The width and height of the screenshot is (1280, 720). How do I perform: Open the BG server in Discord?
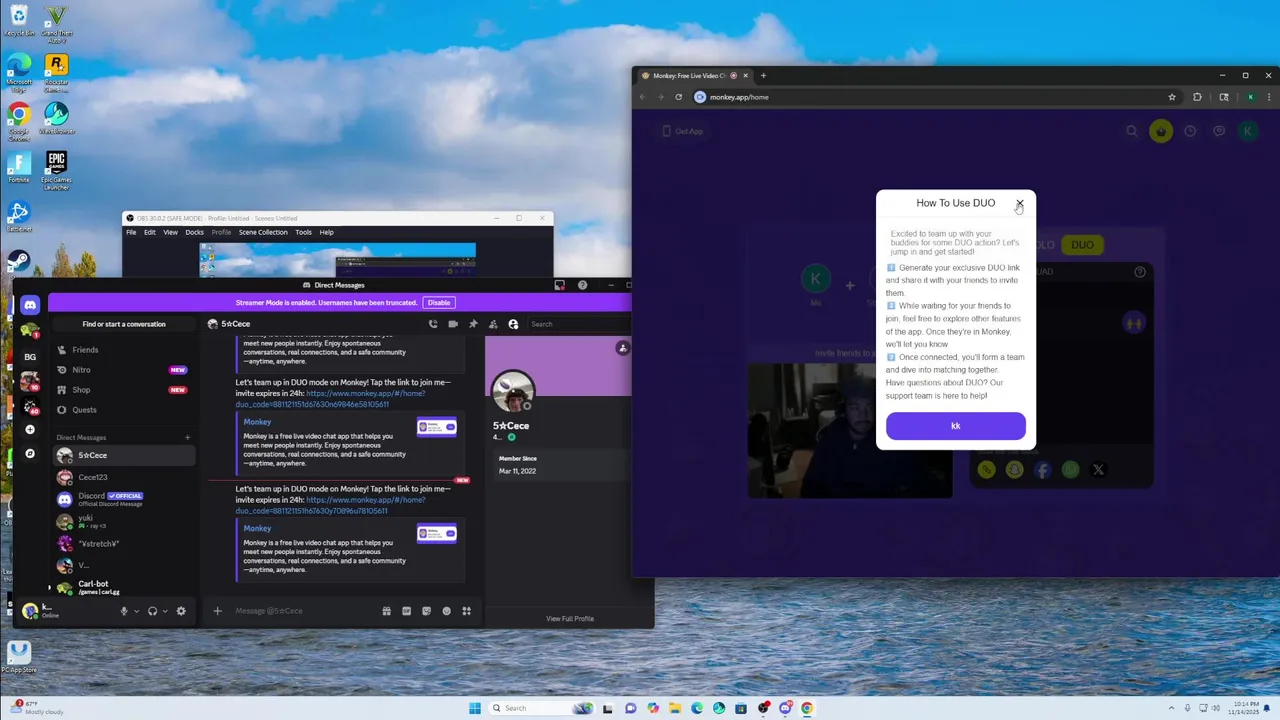[x=30, y=356]
